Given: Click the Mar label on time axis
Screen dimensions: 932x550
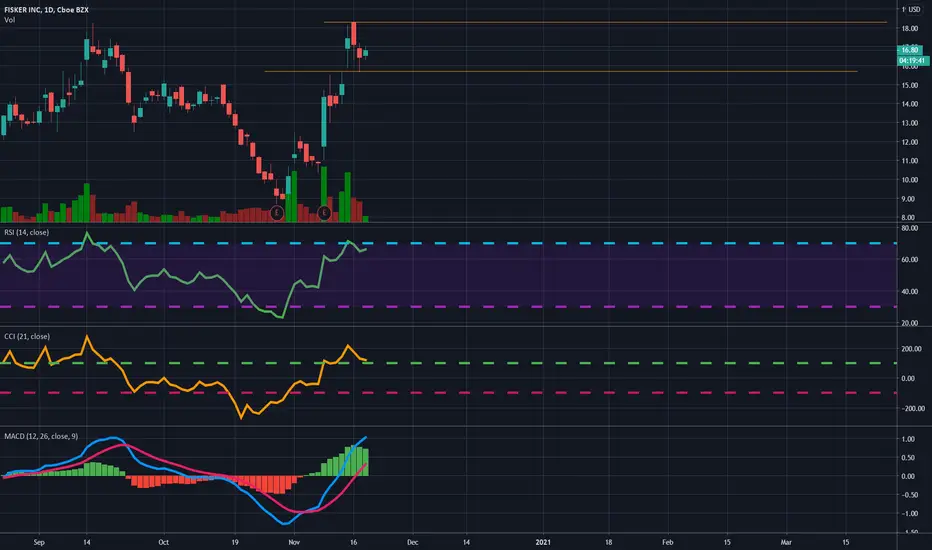Looking at the screenshot, I should coord(786,542).
